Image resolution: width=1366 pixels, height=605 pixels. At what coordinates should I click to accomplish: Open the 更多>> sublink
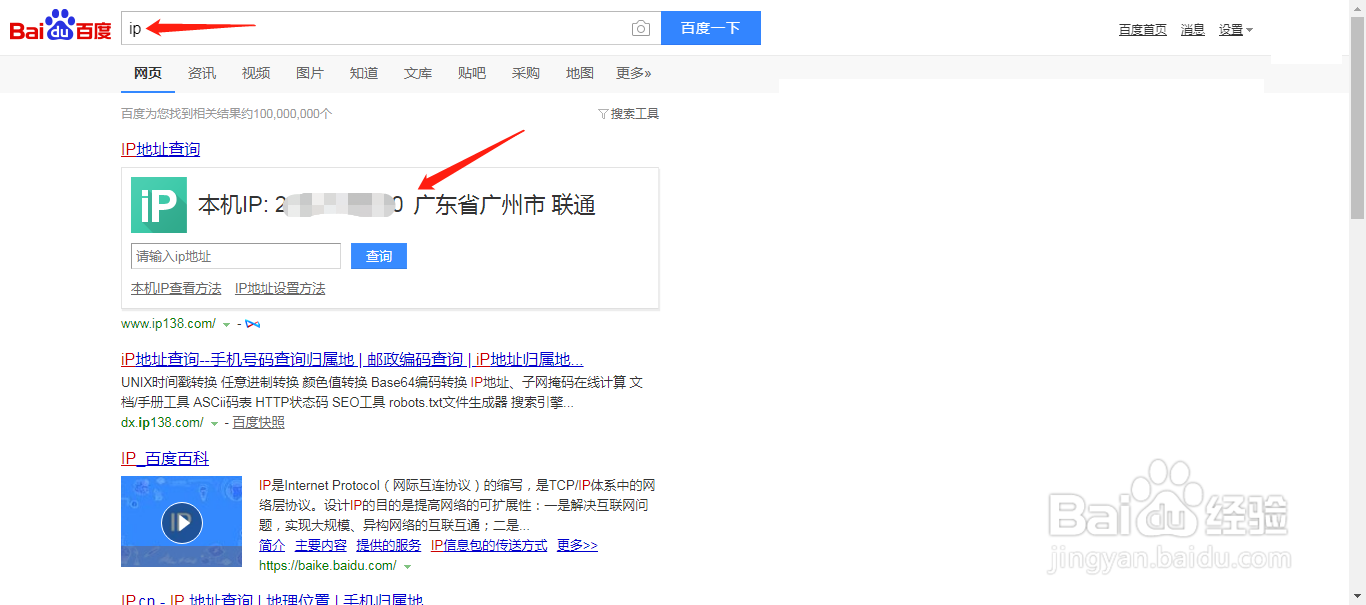tap(577, 545)
